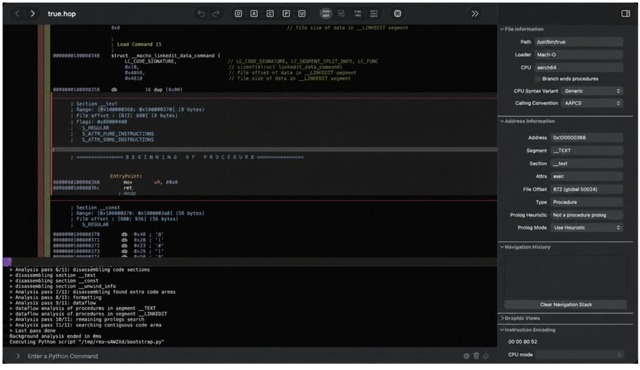Mark selection as Undefined (U)
Image resolution: width=640 pixels, height=370 pixels.
click(x=302, y=14)
